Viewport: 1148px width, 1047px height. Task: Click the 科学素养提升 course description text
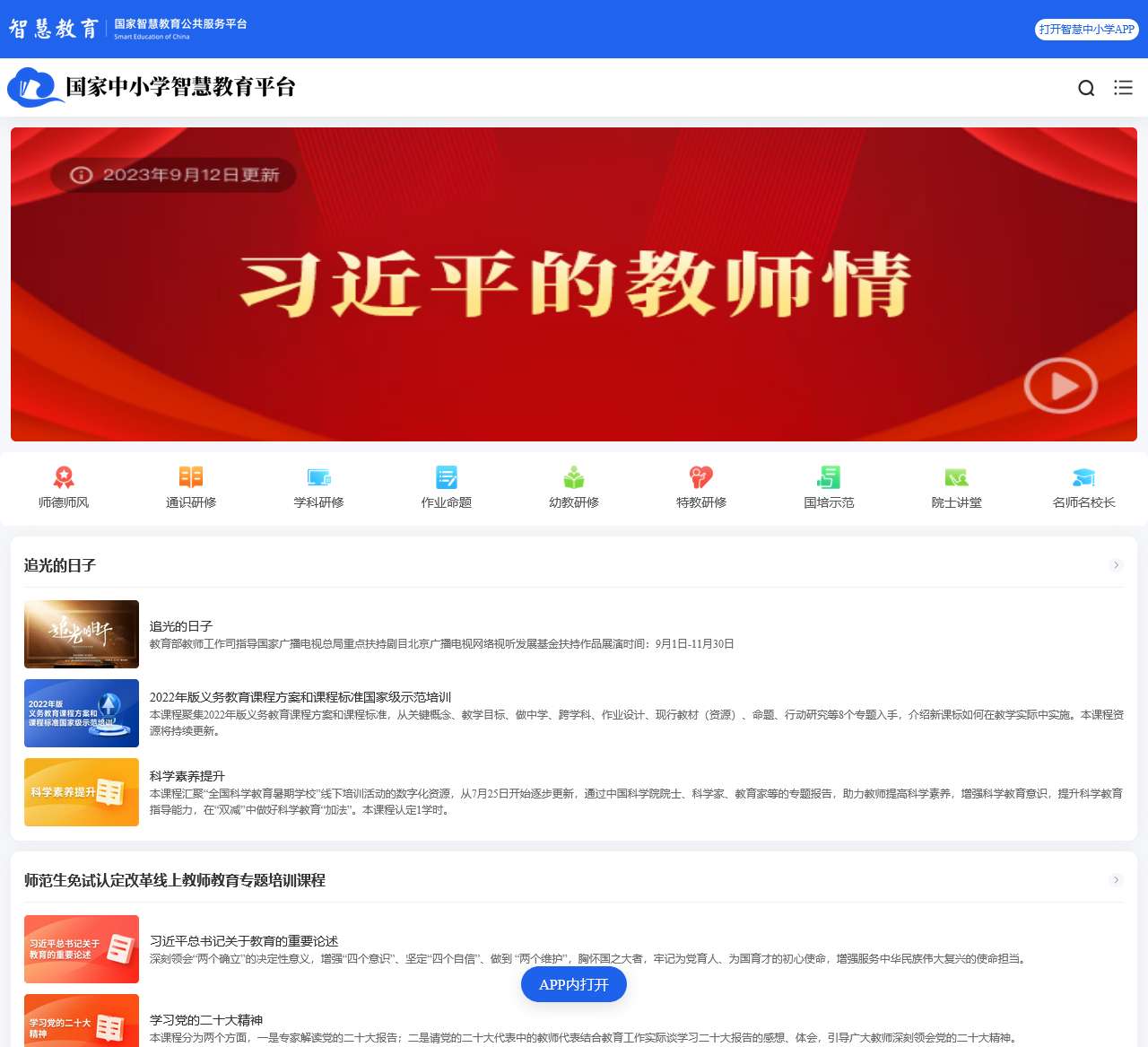coord(636,801)
